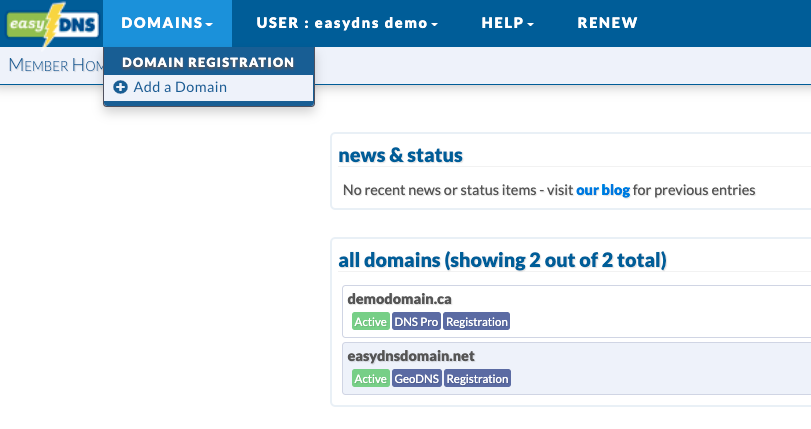
Task: Open the demodomain.ca domain
Action: 399,299
